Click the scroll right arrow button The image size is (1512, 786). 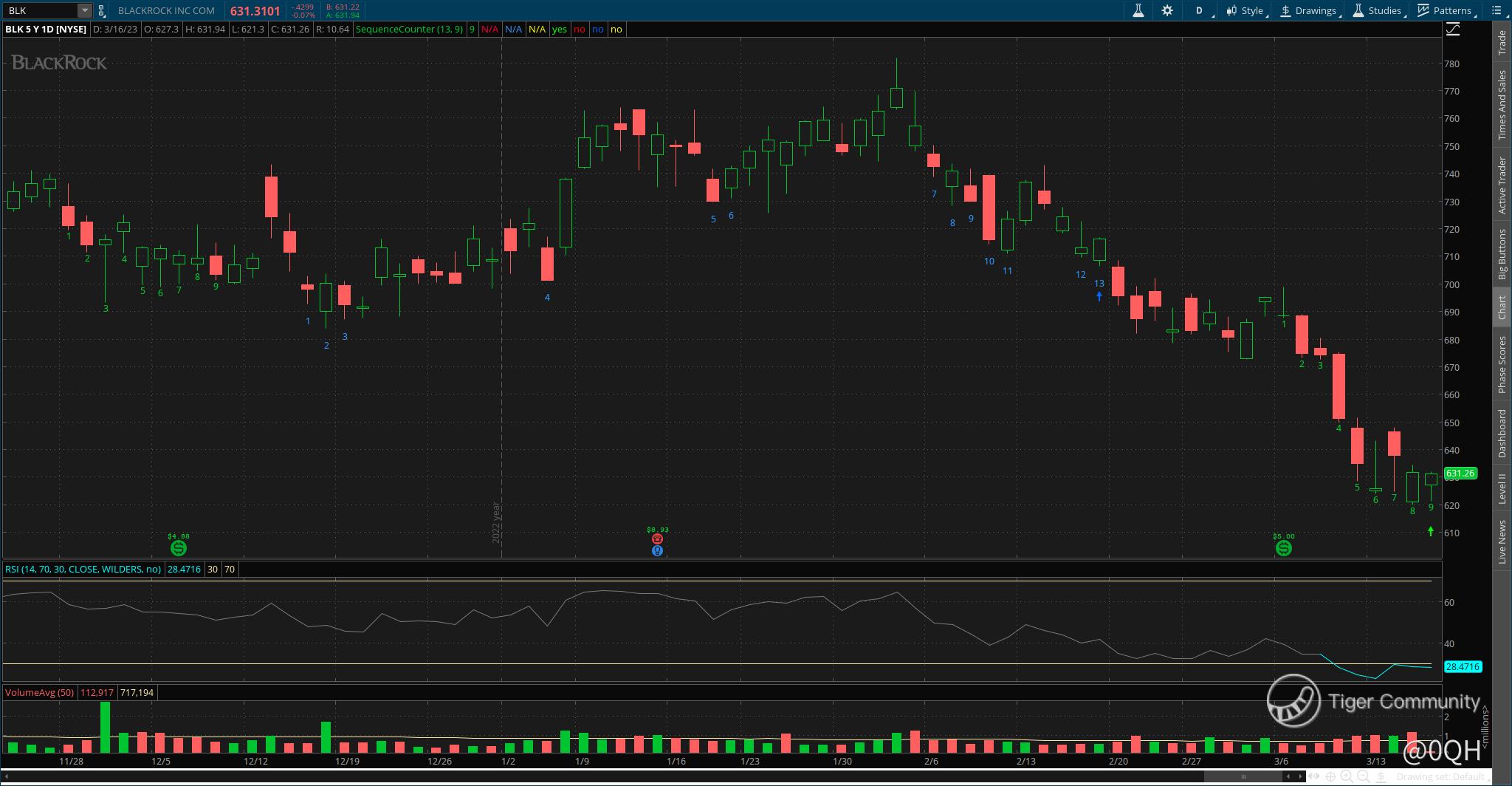coord(1300,776)
